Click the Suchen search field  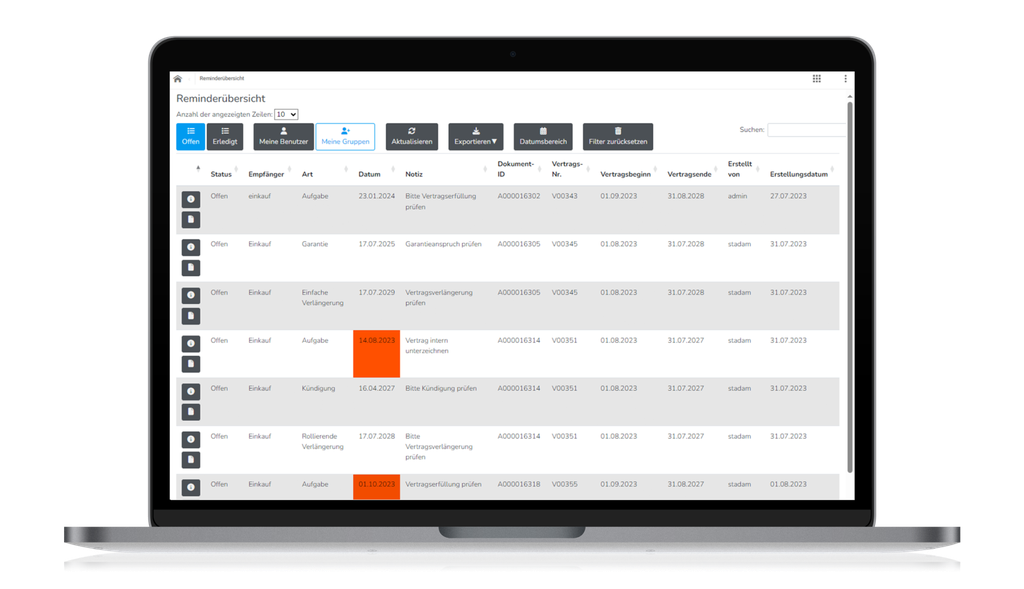(807, 130)
